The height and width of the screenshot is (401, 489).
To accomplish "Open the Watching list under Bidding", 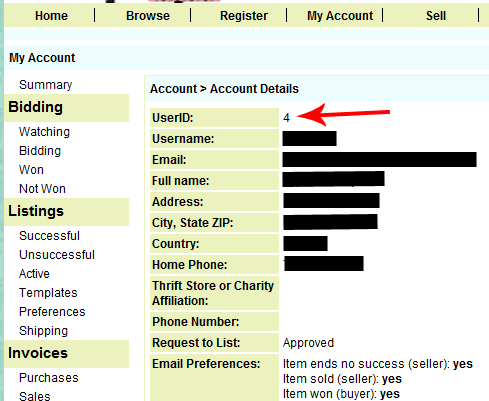I will pos(44,132).
